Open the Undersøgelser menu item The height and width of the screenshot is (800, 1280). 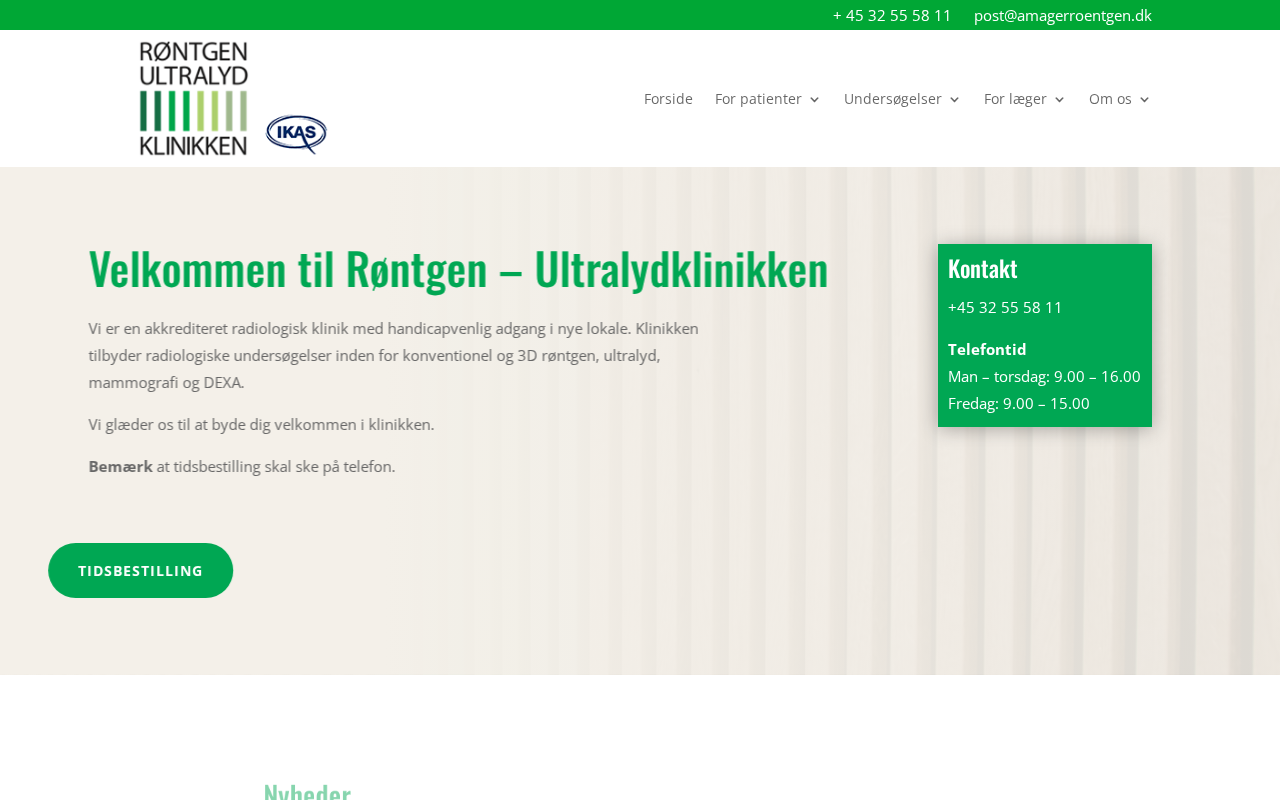pos(892,99)
